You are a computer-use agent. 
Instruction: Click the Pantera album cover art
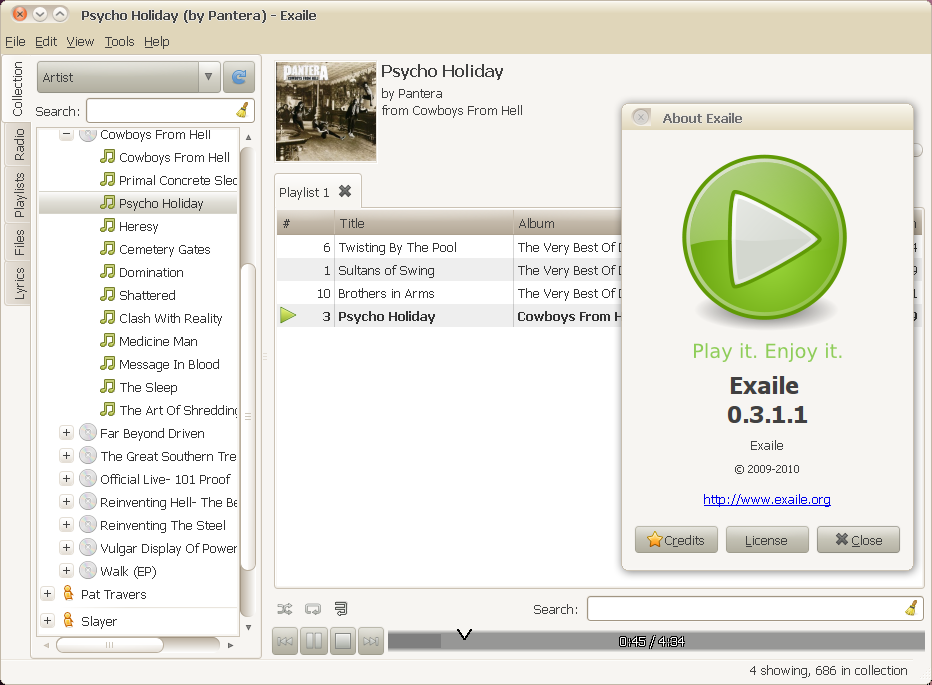[326, 112]
